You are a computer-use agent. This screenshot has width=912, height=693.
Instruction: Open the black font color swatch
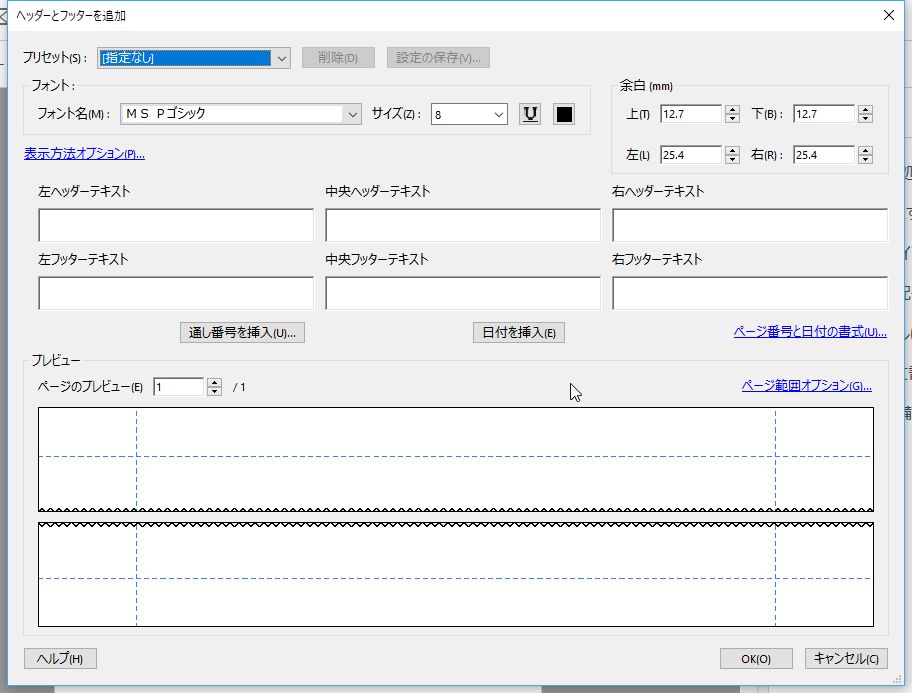point(564,114)
